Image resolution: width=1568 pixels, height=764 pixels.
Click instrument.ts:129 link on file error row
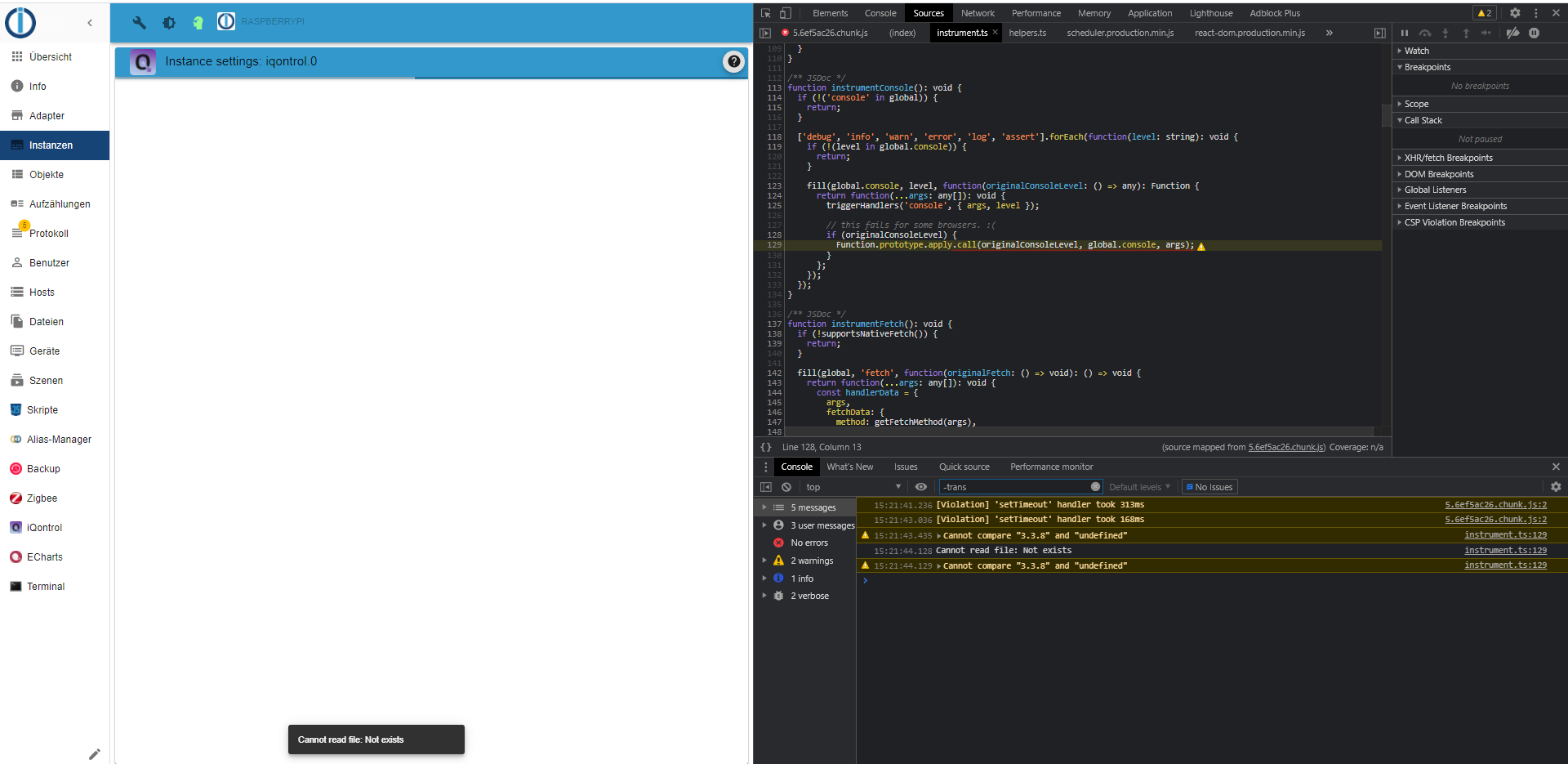click(1505, 550)
